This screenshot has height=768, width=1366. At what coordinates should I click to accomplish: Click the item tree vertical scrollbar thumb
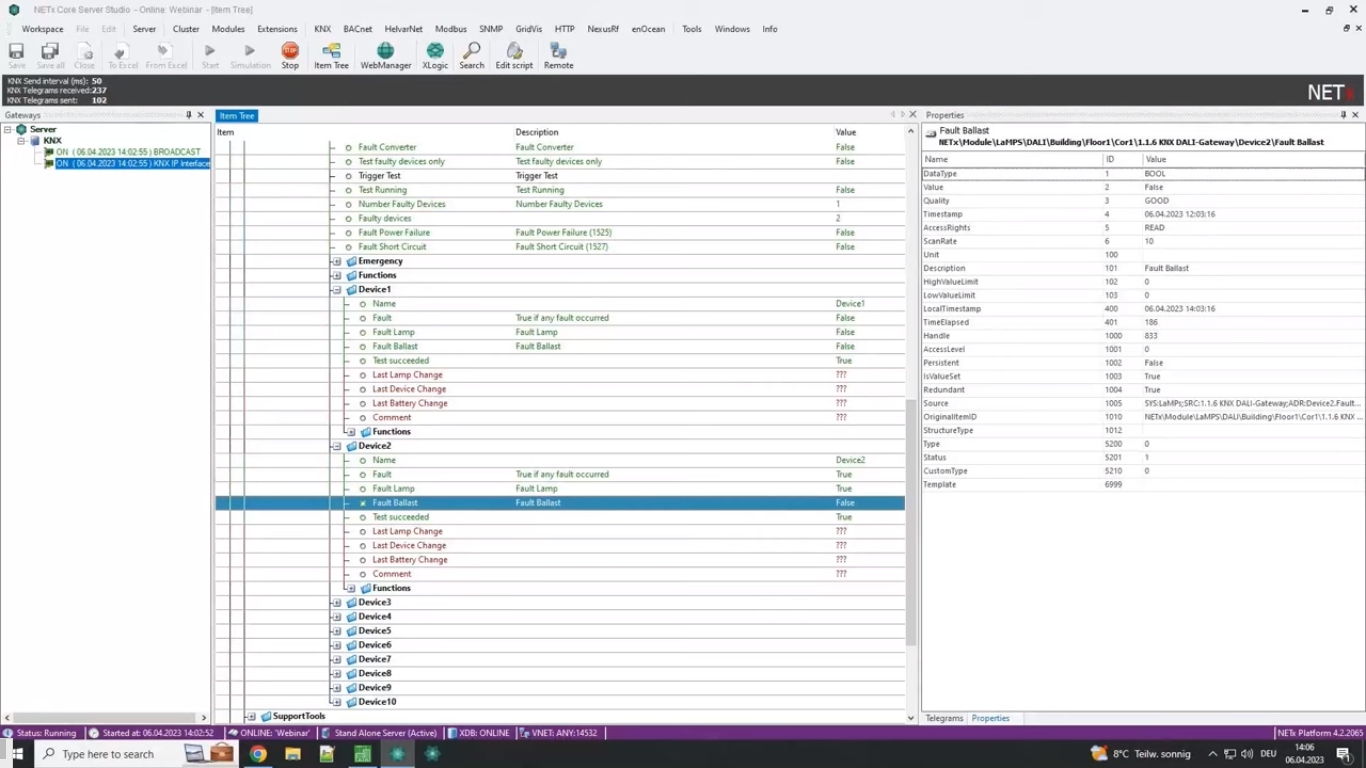point(910,521)
